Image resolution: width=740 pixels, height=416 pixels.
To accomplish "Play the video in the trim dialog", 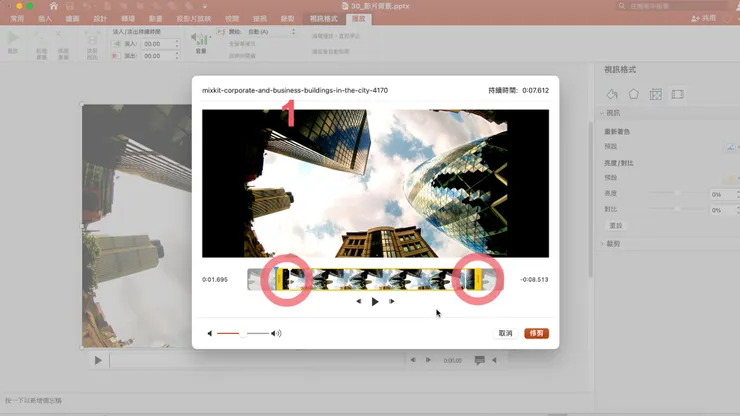I will (375, 301).
